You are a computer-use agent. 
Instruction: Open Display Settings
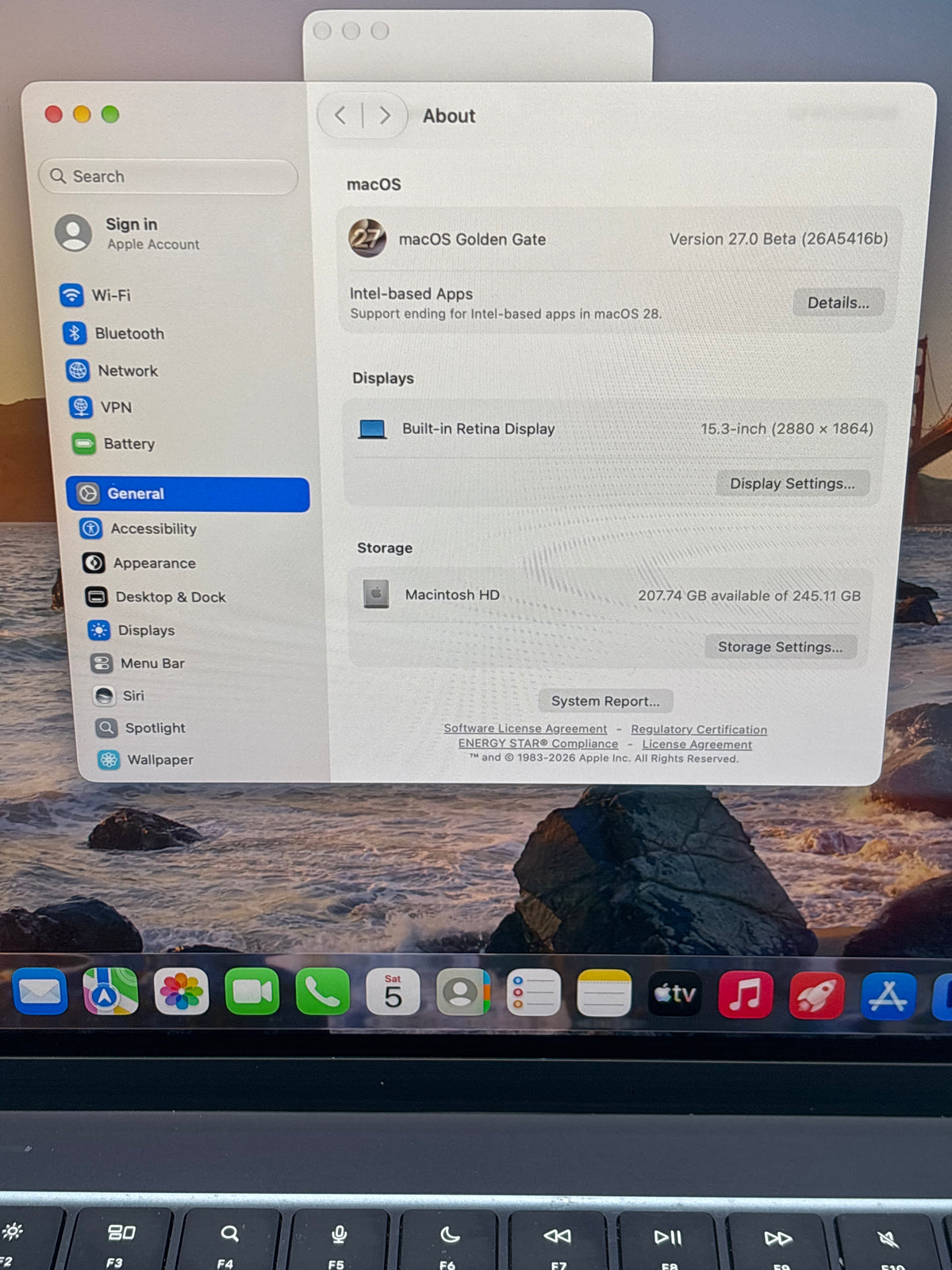pos(792,483)
